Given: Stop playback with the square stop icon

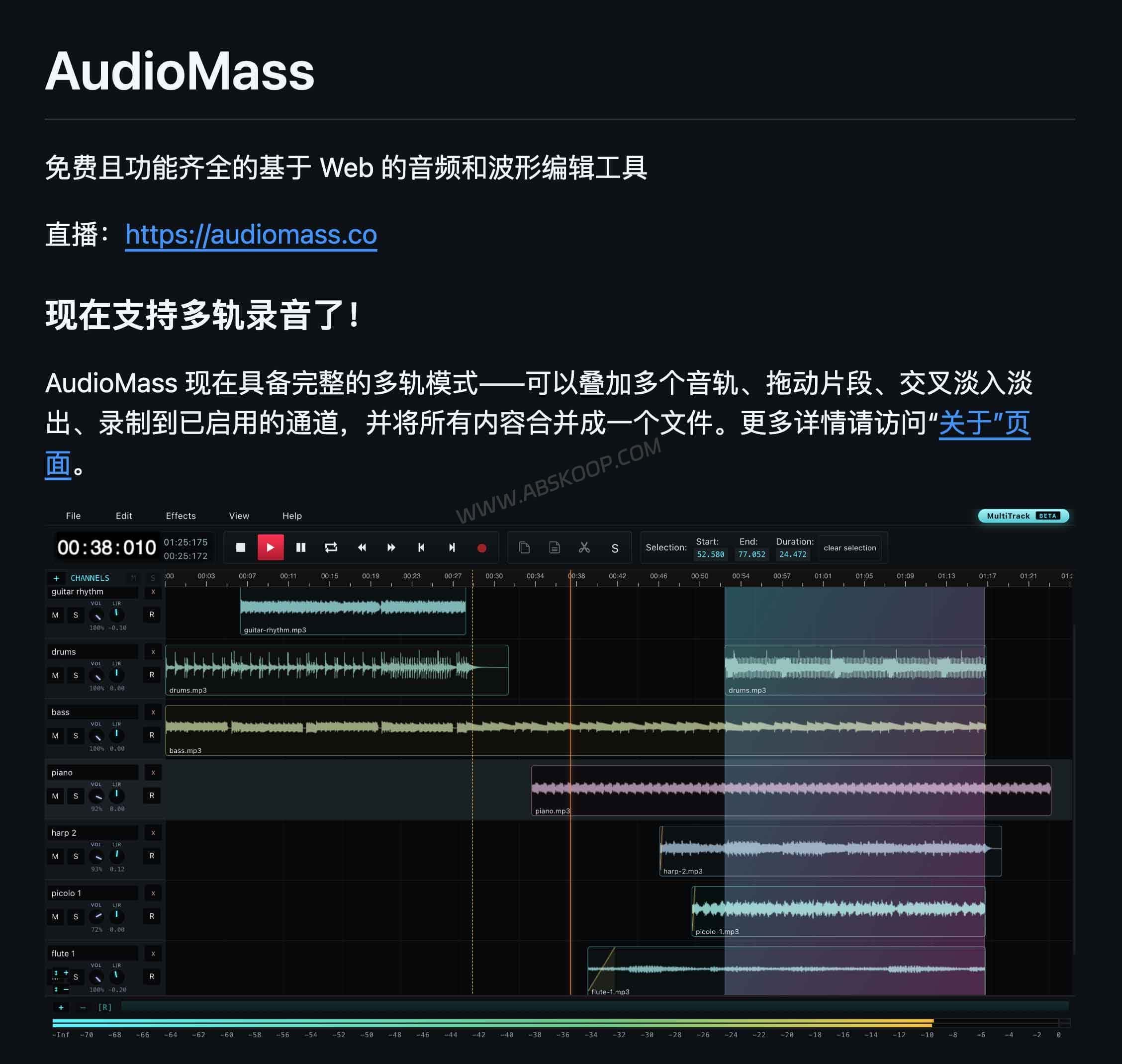Looking at the screenshot, I should coord(241,547).
